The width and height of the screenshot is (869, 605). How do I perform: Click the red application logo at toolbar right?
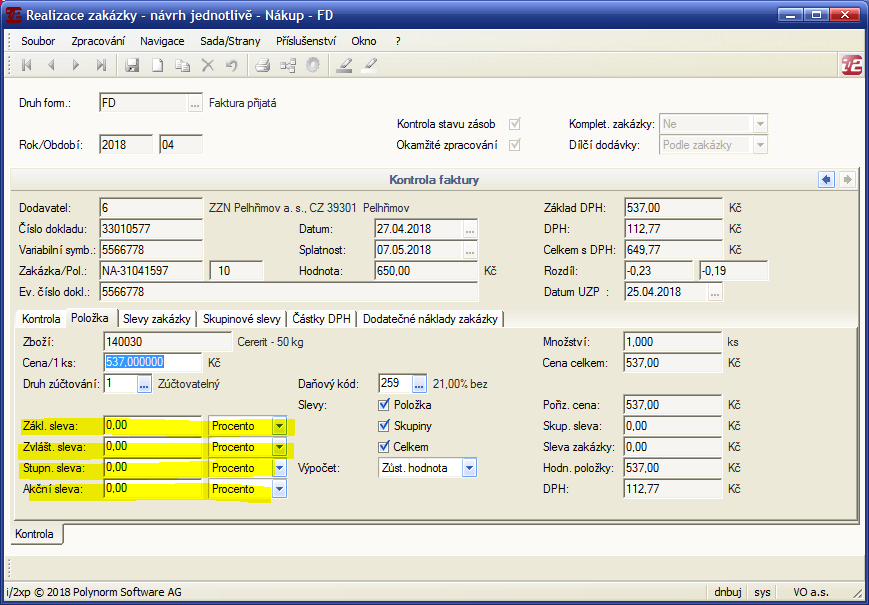[x=852, y=65]
